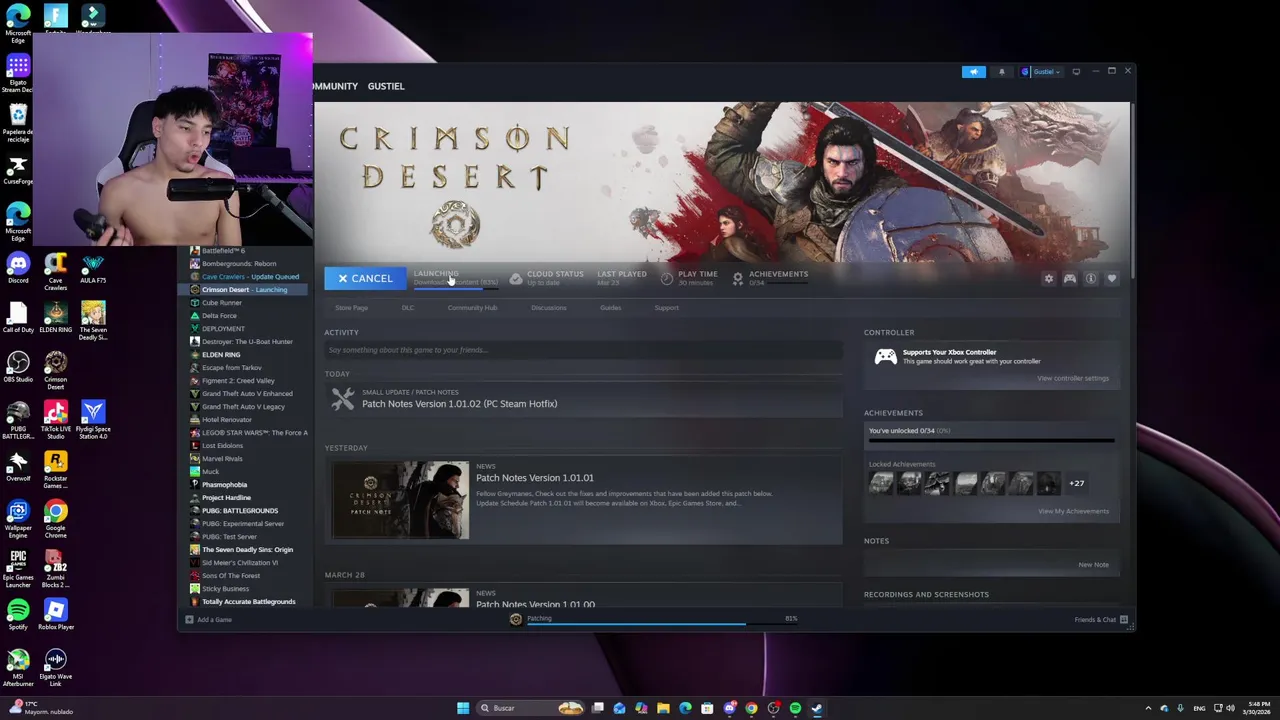Viewport: 1280px width, 720px height.
Task: Select Escape from Tarkov in library list
Action: click(231, 368)
